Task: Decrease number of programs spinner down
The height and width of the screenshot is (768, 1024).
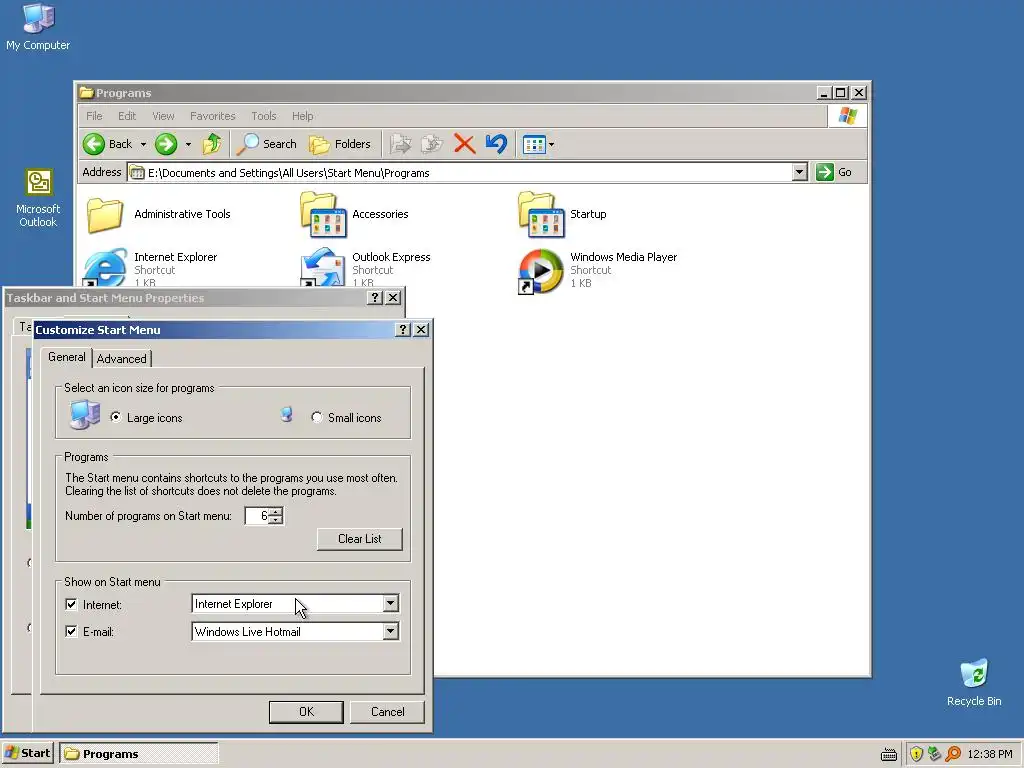Action: [276, 520]
